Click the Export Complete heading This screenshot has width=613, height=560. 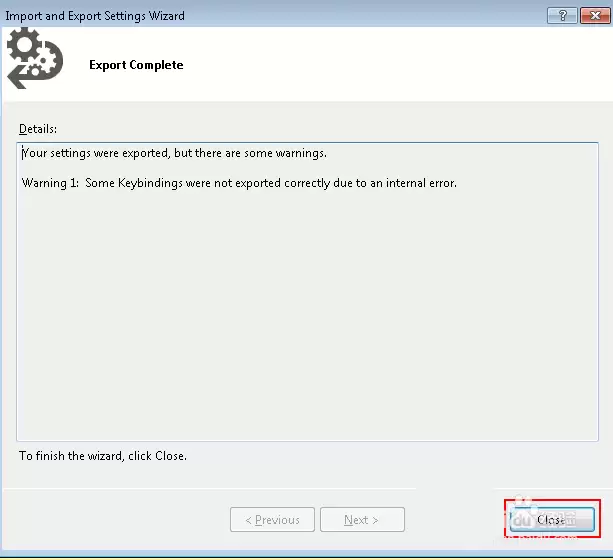[x=136, y=65]
